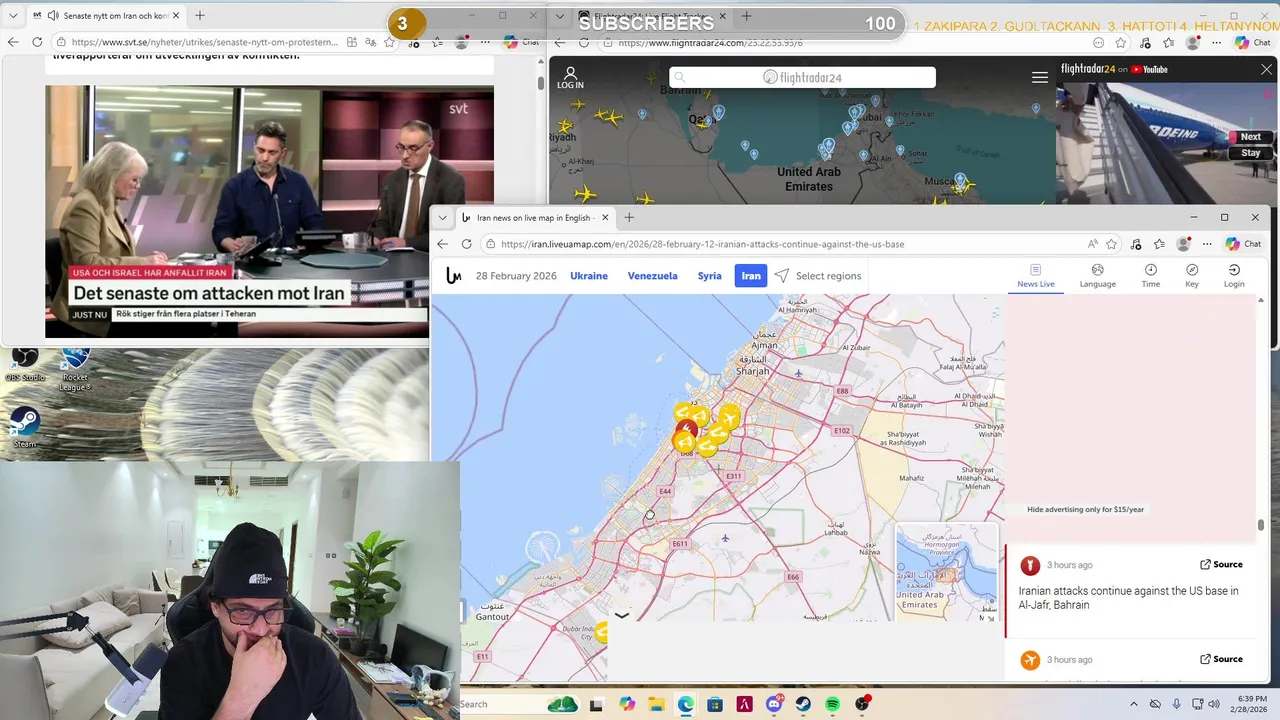Open Select regions on liveuamap
This screenshot has height=720, width=1280.
[817, 276]
